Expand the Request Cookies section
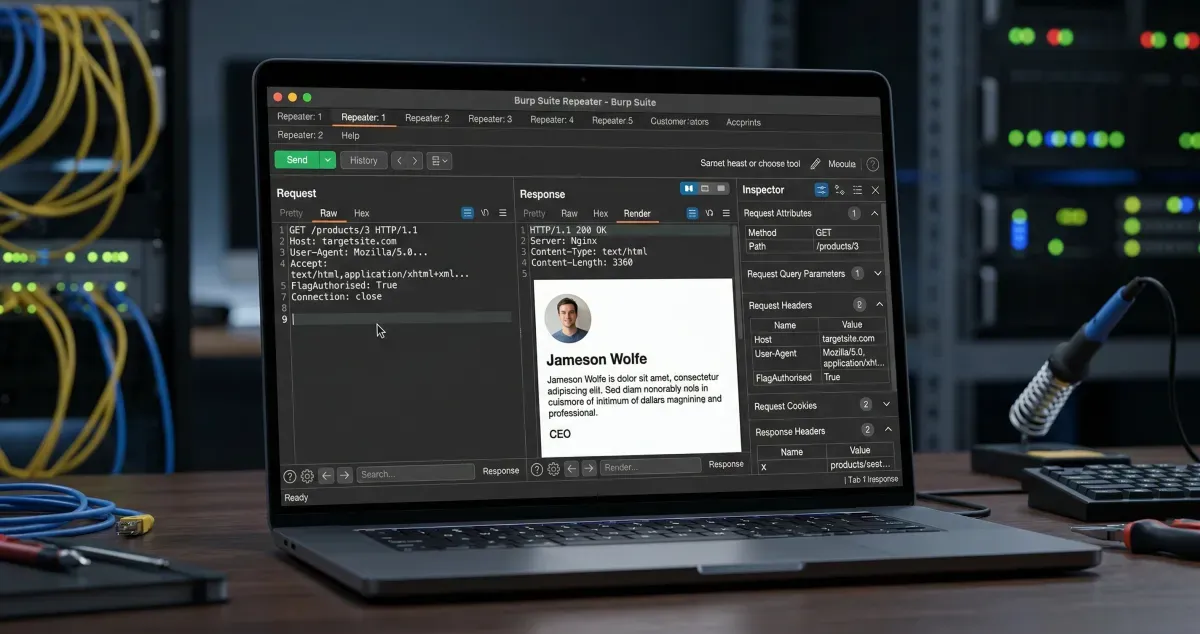 point(885,404)
